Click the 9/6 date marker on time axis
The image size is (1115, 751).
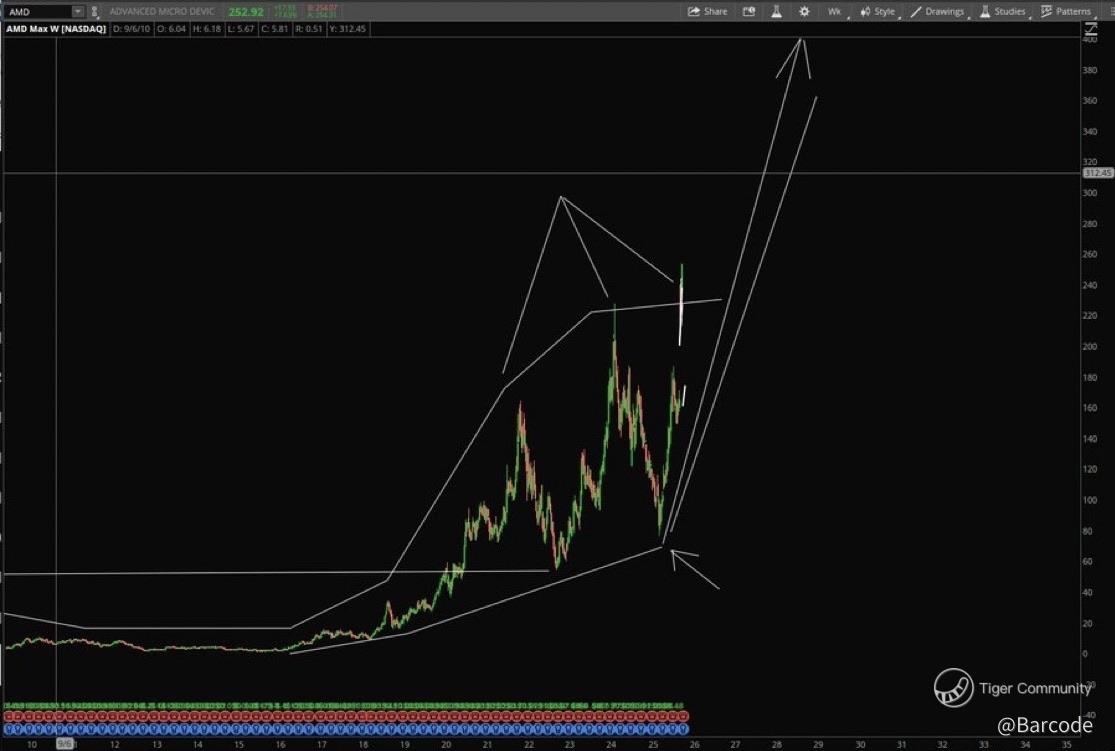tap(65, 743)
